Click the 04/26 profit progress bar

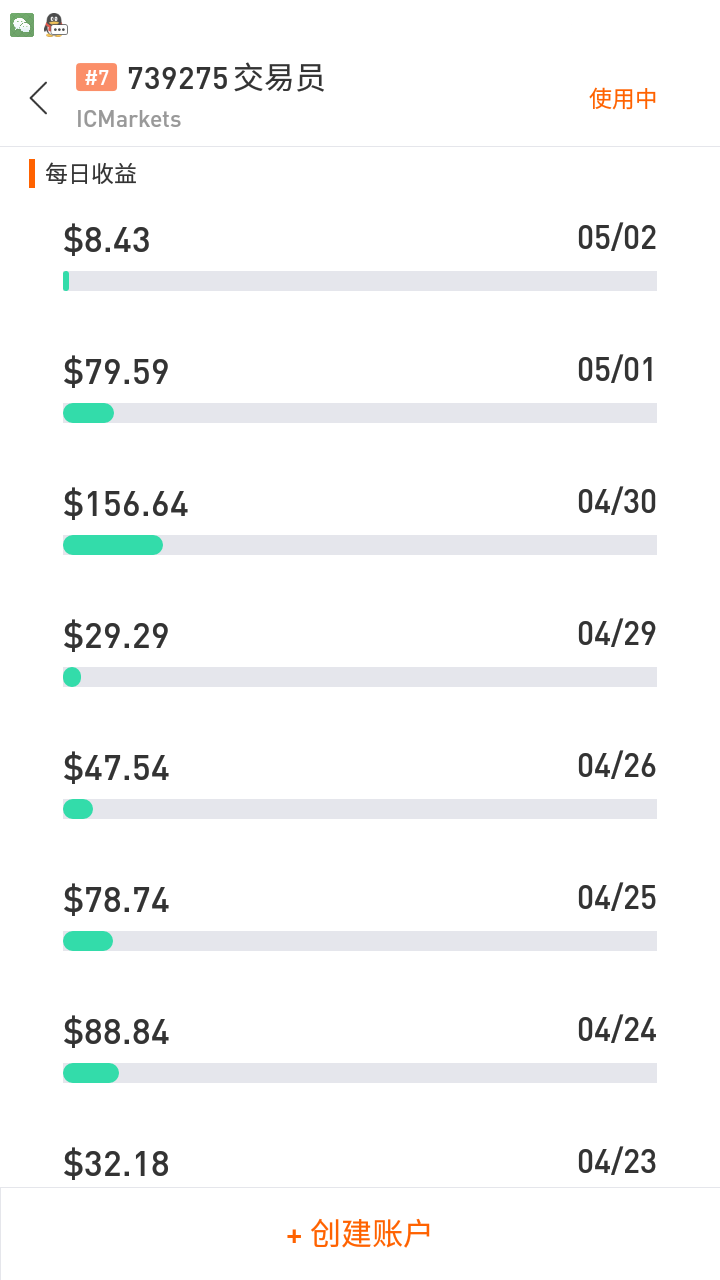click(x=360, y=809)
